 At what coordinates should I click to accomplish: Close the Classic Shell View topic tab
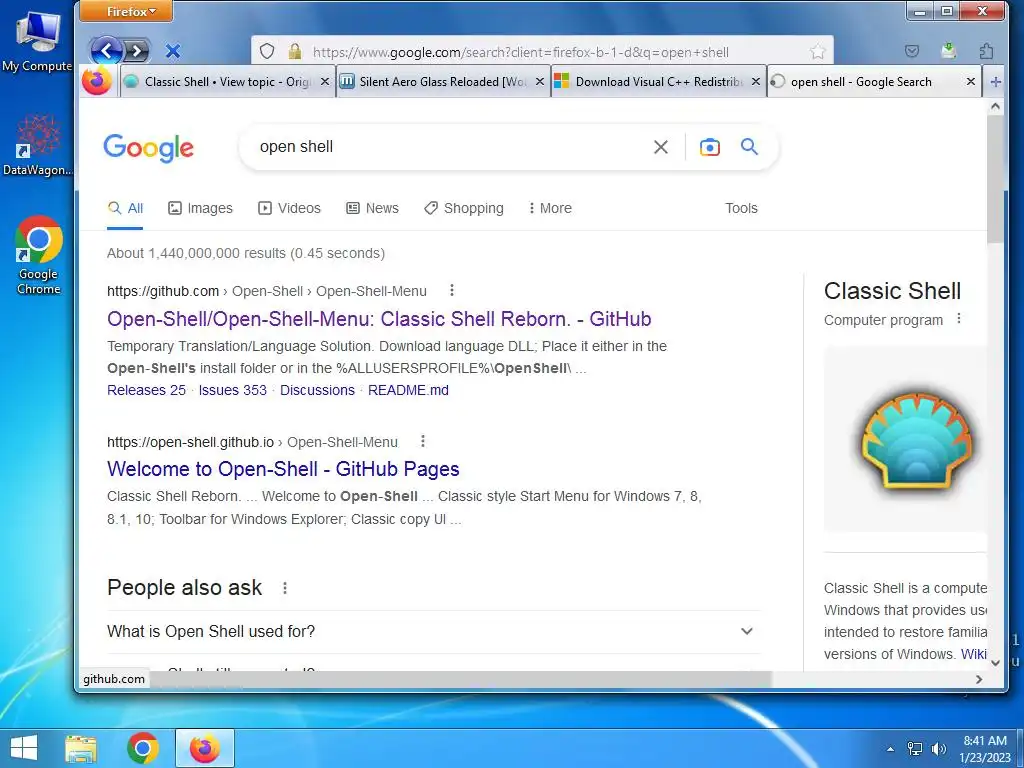click(325, 82)
